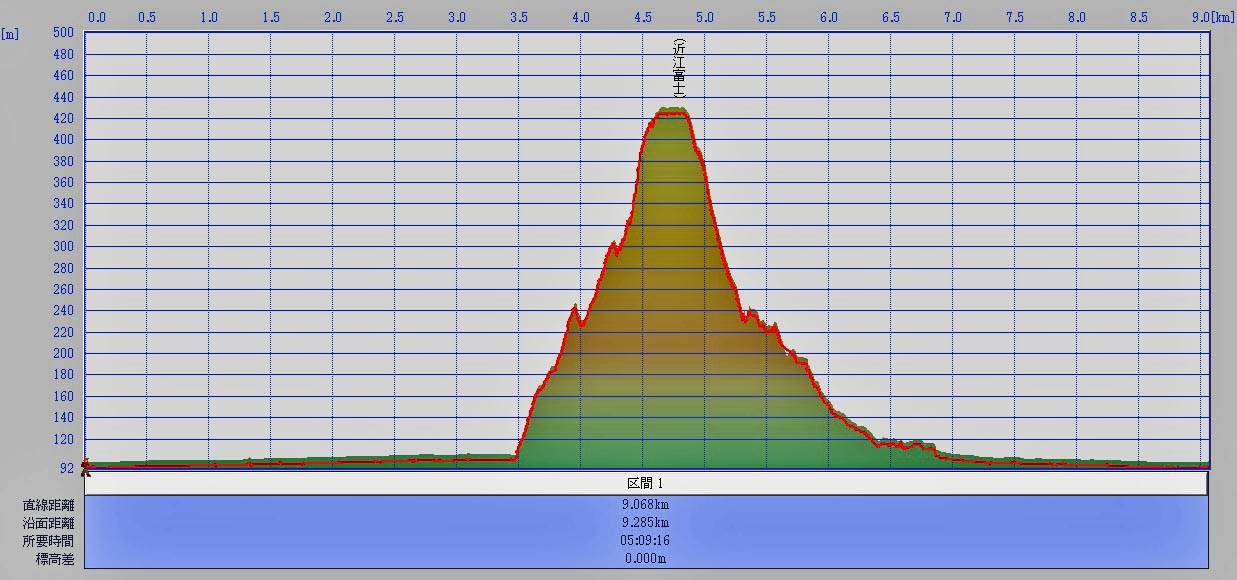This screenshot has width=1237, height=580.
Task: Select the 9.068km straight distance value
Action: 646,505
